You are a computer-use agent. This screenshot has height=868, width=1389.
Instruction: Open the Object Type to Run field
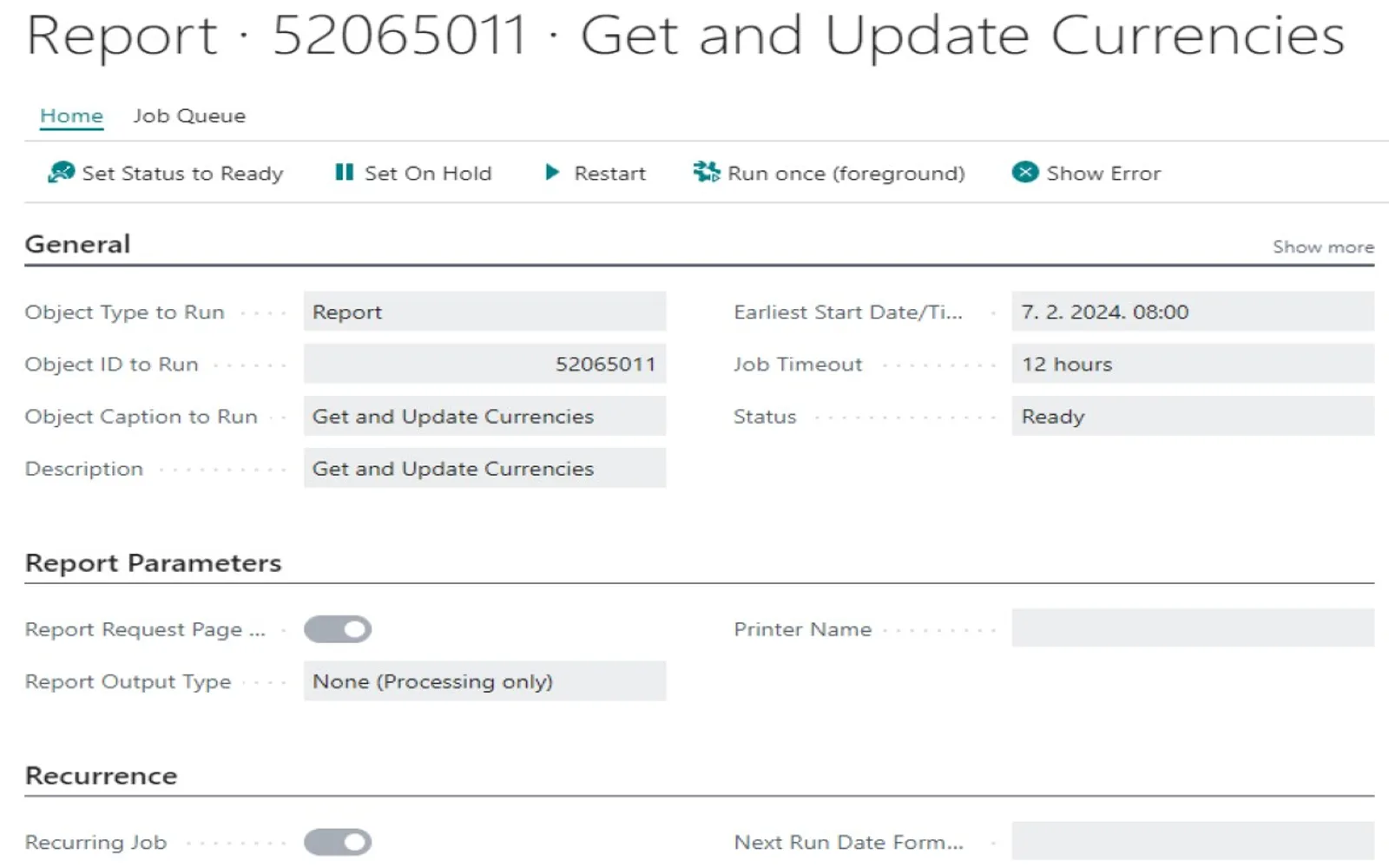pos(484,312)
